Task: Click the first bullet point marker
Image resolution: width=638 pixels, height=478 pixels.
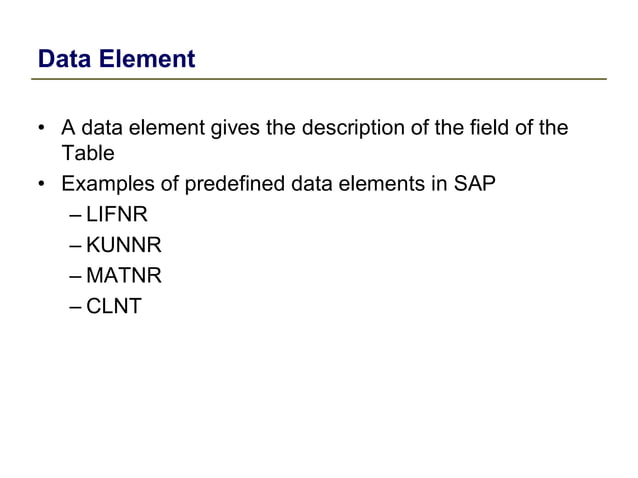Action: [41, 129]
